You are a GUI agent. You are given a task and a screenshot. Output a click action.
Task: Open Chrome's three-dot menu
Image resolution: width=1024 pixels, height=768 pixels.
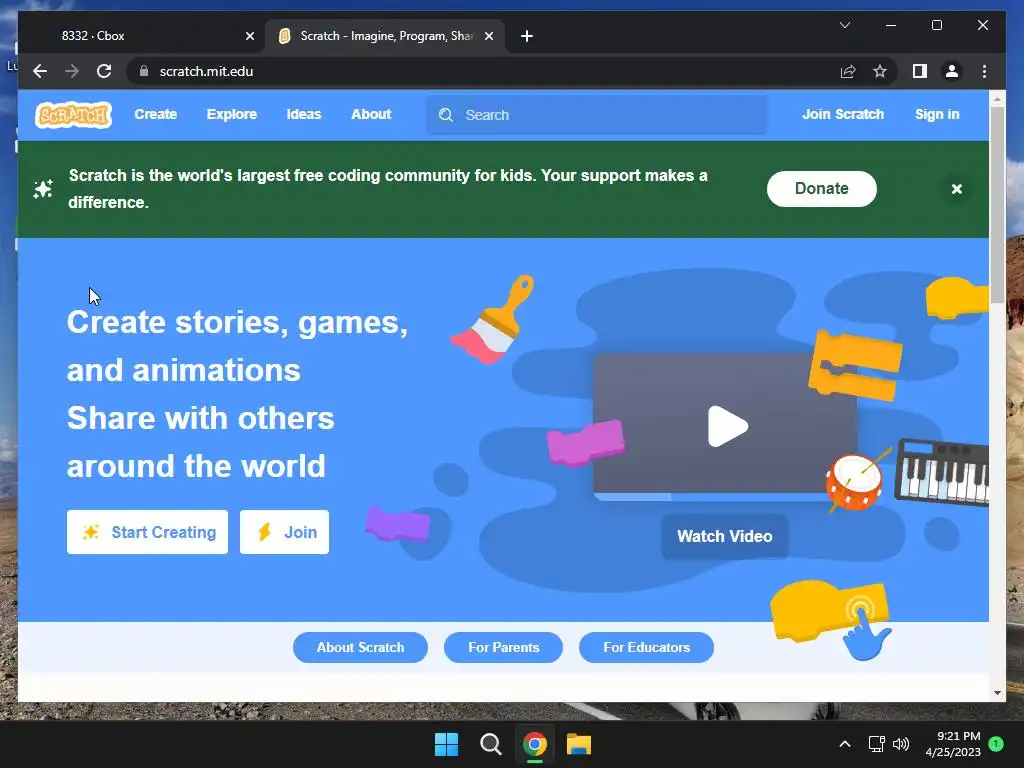[x=984, y=71]
